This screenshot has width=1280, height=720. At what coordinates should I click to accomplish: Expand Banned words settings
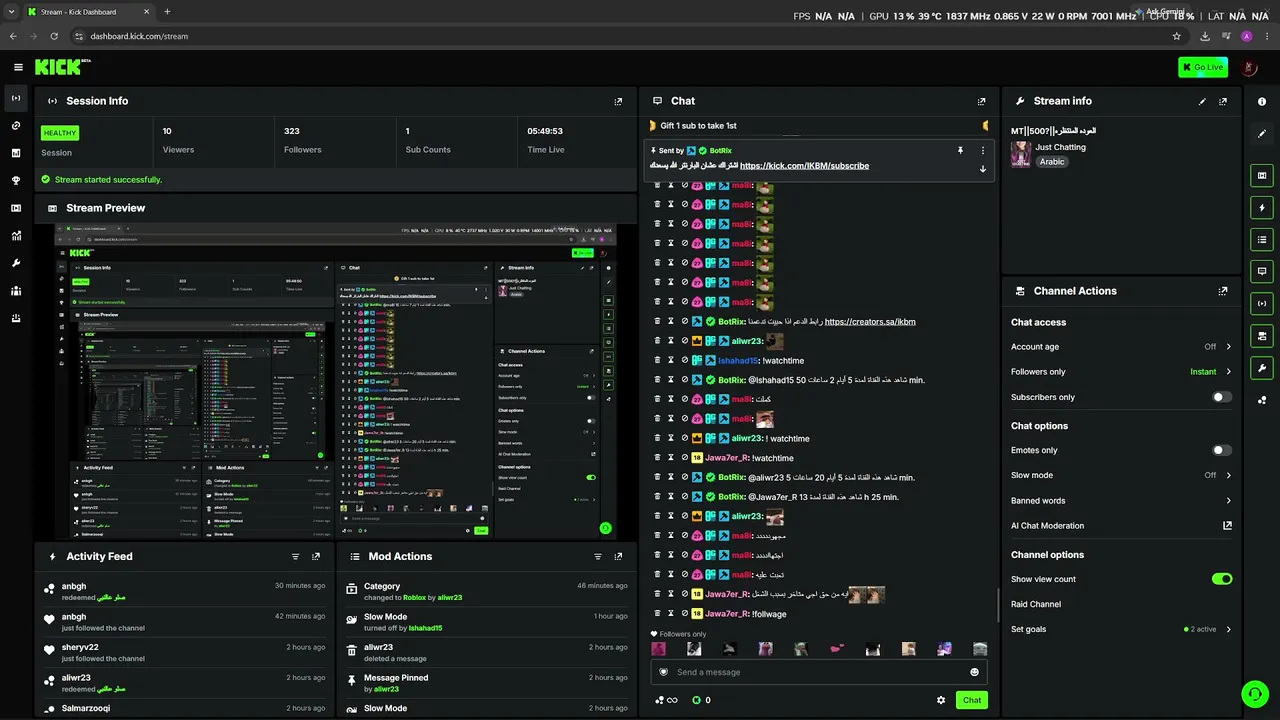click(x=1228, y=501)
